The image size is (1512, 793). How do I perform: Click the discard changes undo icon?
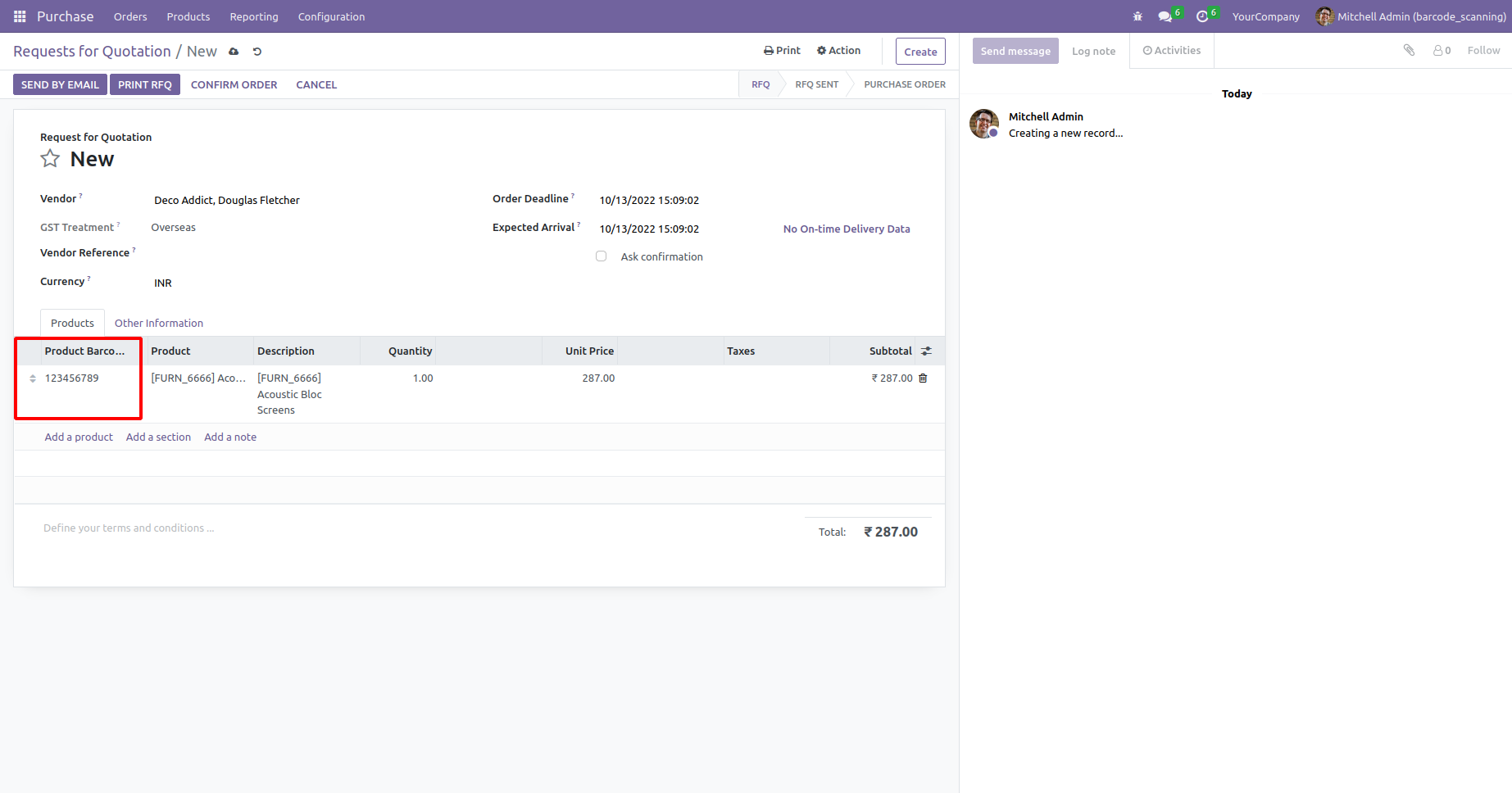click(257, 52)
